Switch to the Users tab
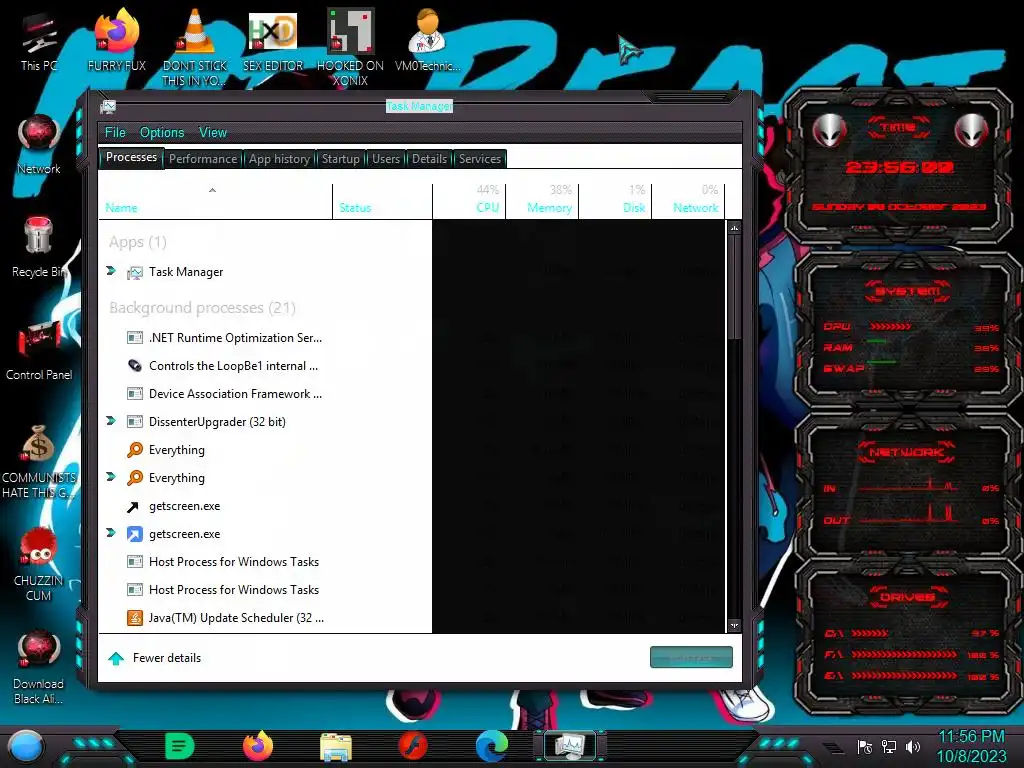This screenshot has width=1024, height=768. click(x=386, y=159)
